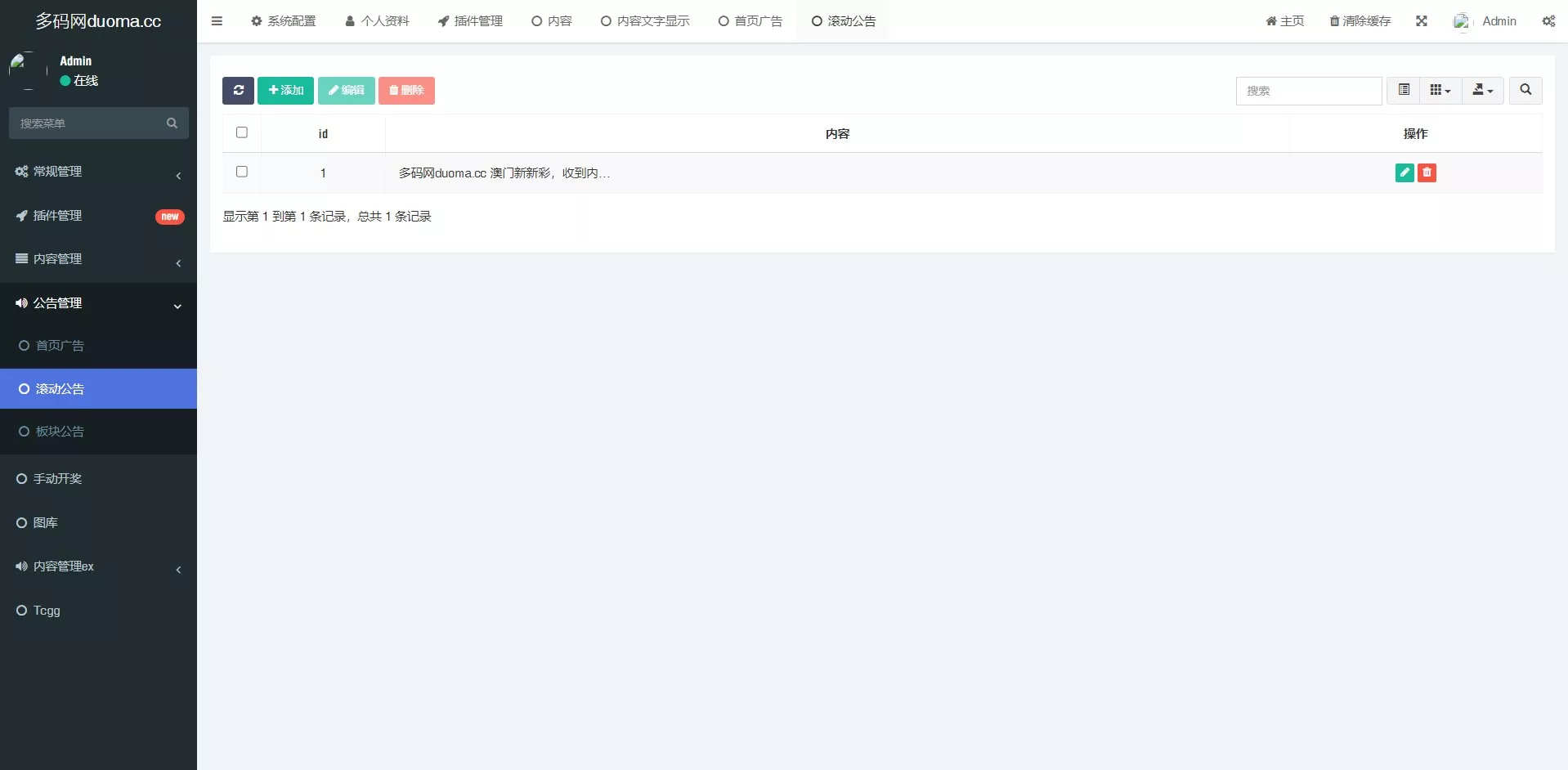Viewport: 1568px width, 770px height.
Task: Click the fullscreen expand icon in top bar
Action: coord(1422,20)
